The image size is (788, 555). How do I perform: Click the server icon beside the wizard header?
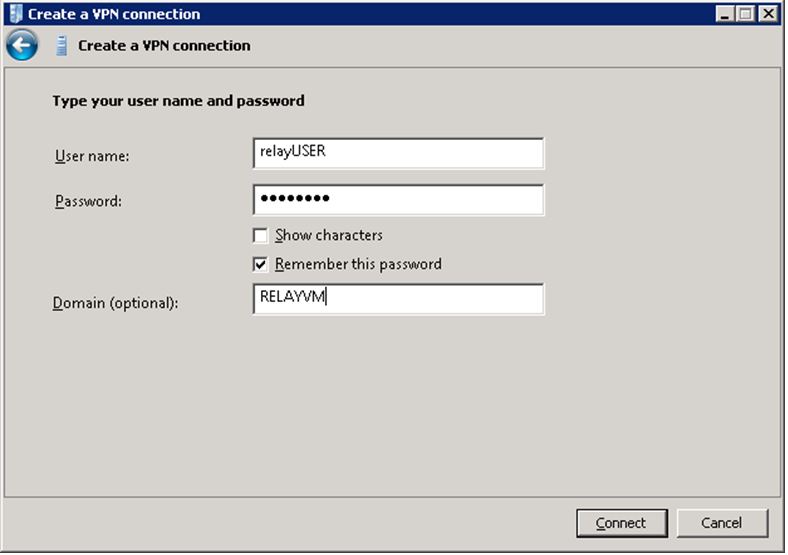pos(61,46)
